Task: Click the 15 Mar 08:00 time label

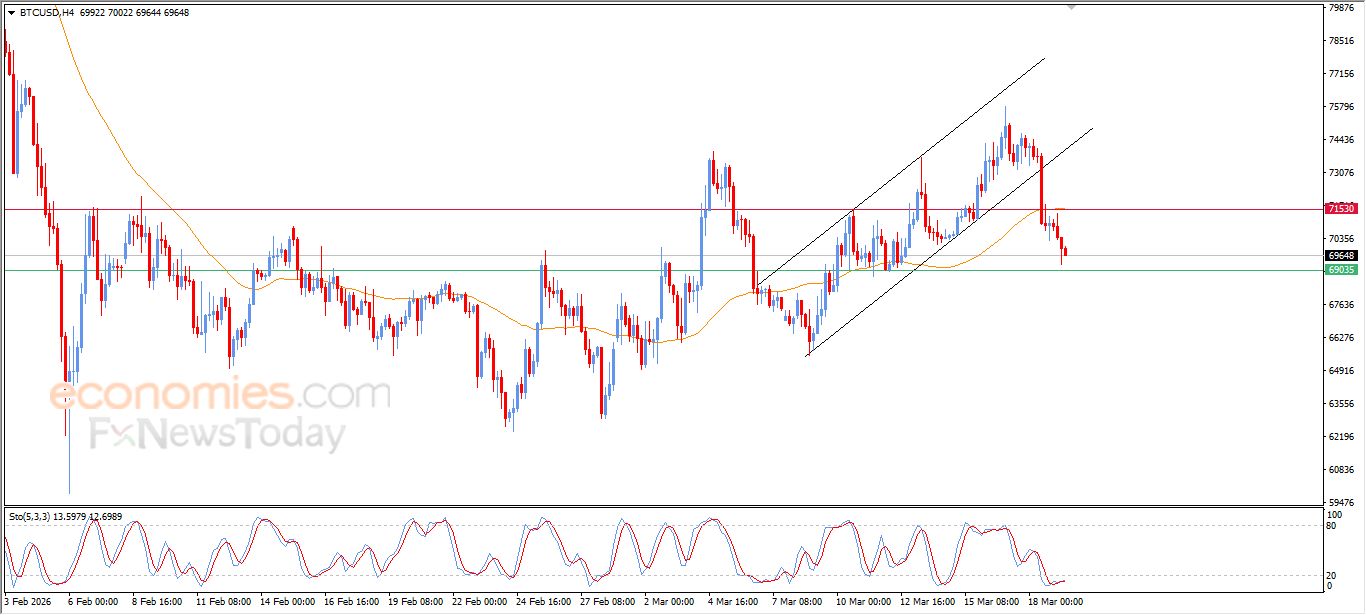Action: tap(992, 602)
